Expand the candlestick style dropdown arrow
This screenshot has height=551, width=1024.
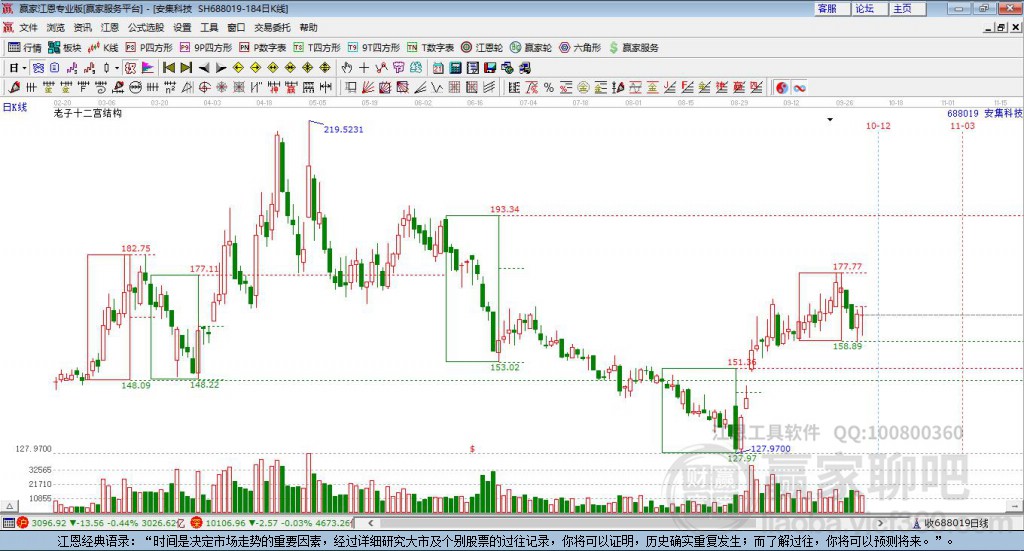tap(117, 68)
